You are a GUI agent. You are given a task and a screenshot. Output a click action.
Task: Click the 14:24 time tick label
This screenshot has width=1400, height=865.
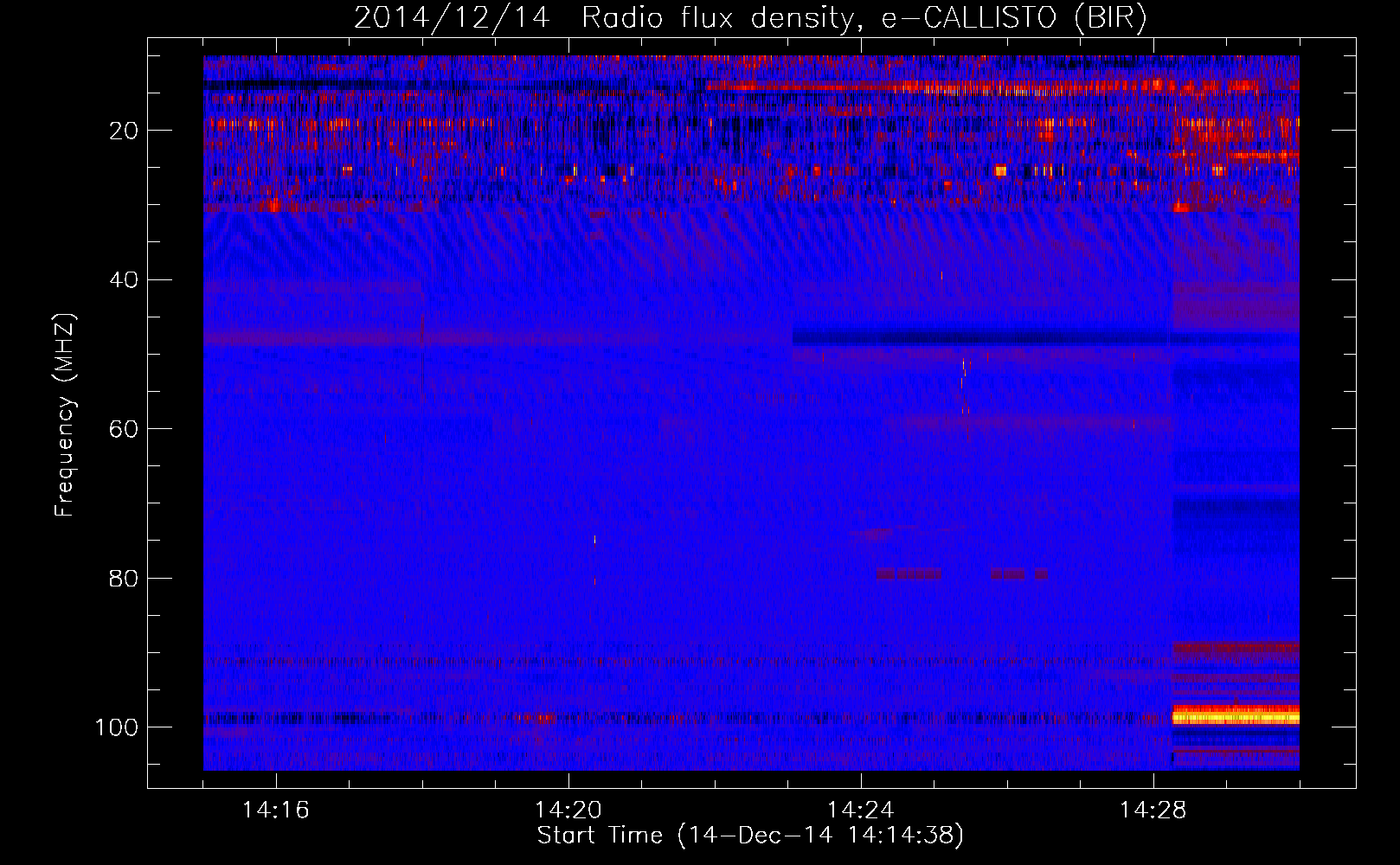coord(861,811)
